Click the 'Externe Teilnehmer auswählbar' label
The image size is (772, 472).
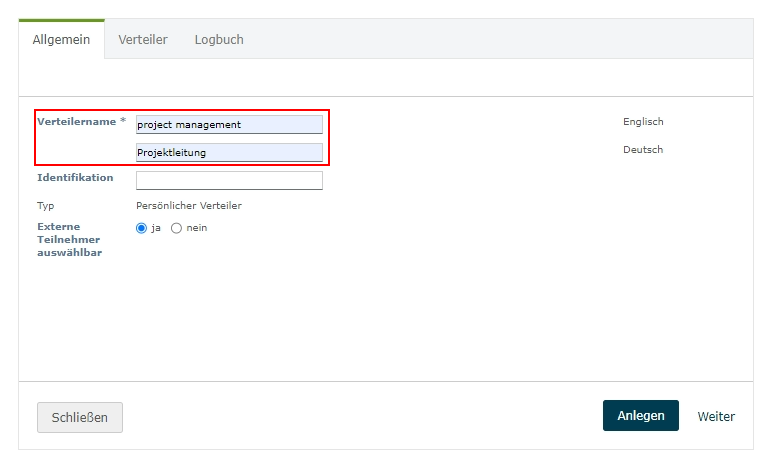[x=69, y=240]
